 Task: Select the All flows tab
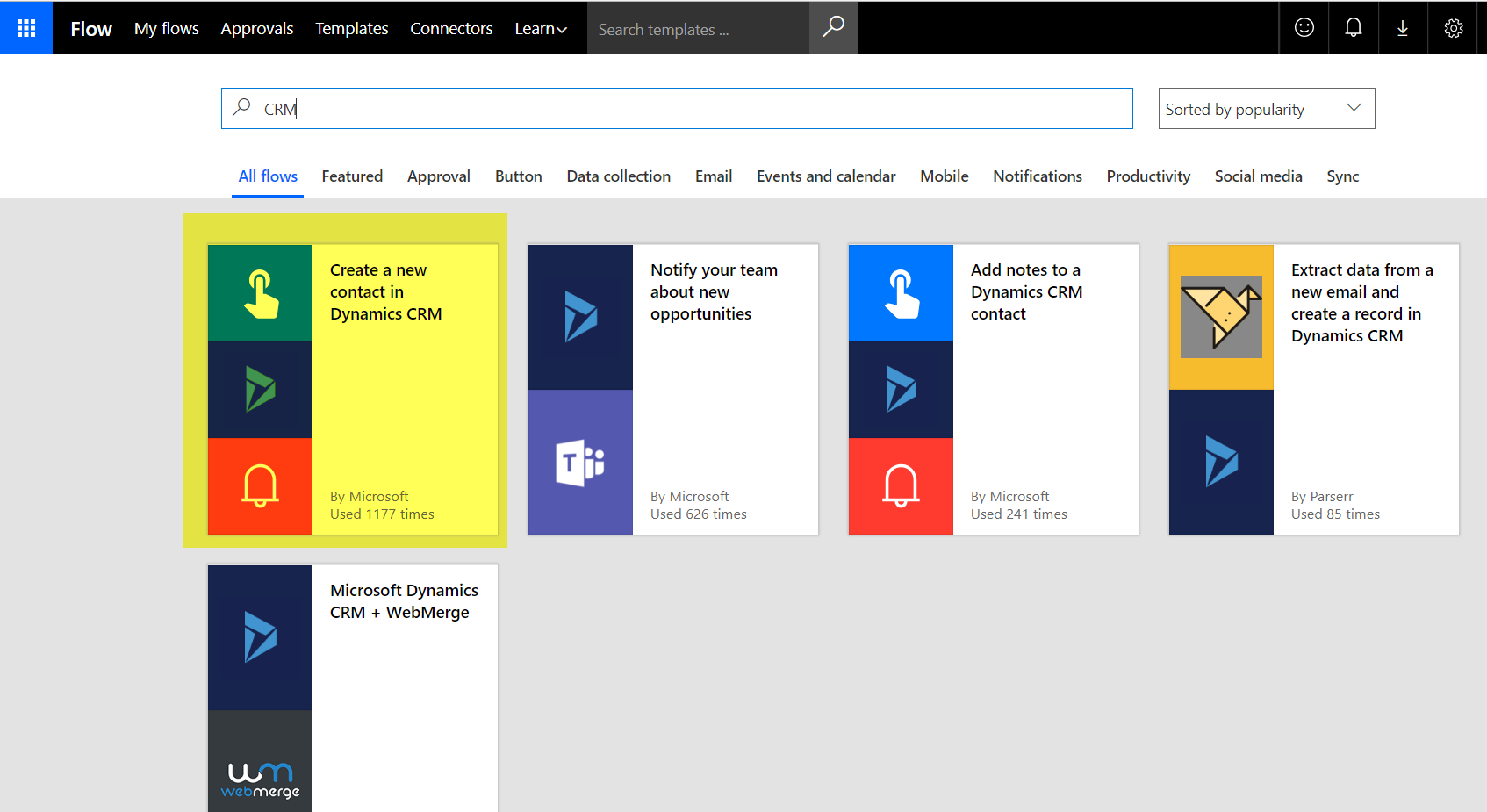pos(268,176)
